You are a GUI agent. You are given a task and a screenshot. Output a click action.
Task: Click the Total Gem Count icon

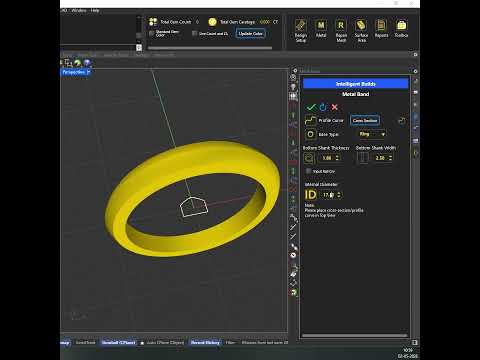coord(153,22)
